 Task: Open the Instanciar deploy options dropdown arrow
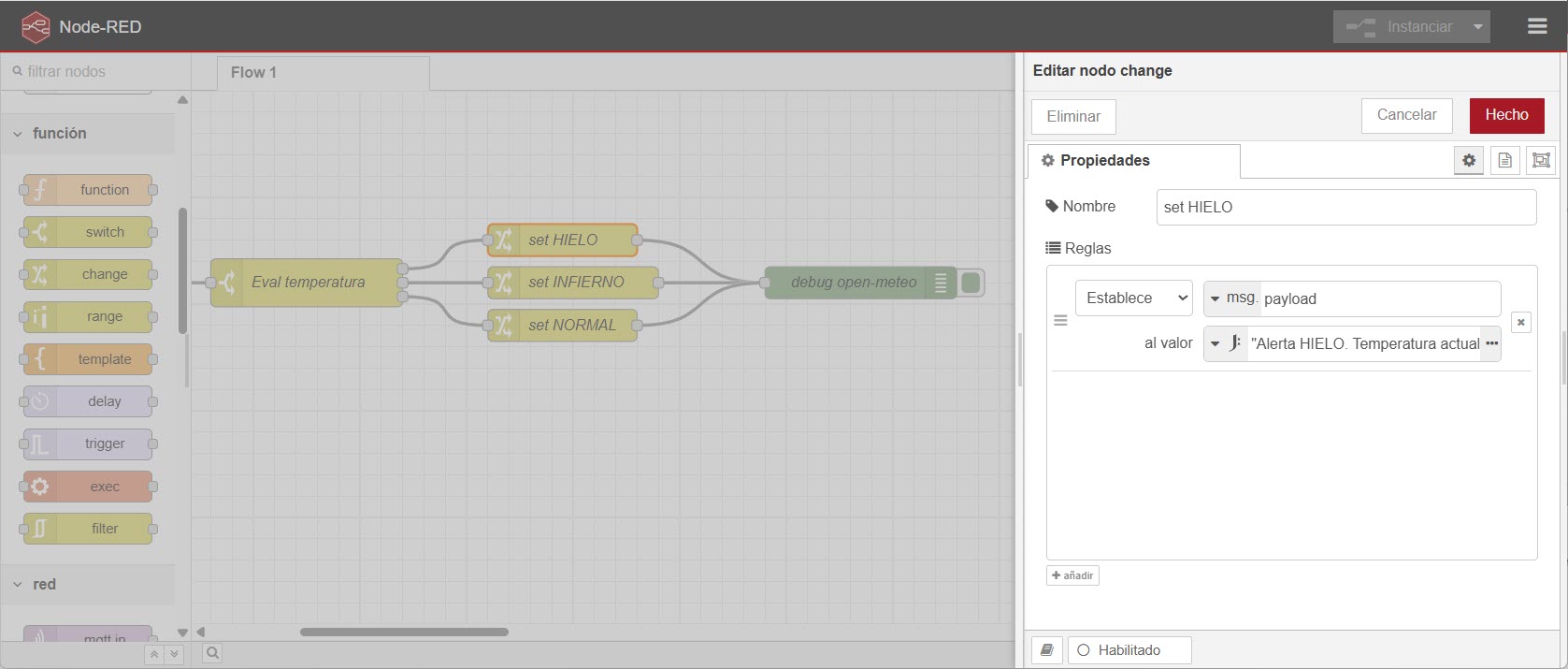(x=1477, y=26)
